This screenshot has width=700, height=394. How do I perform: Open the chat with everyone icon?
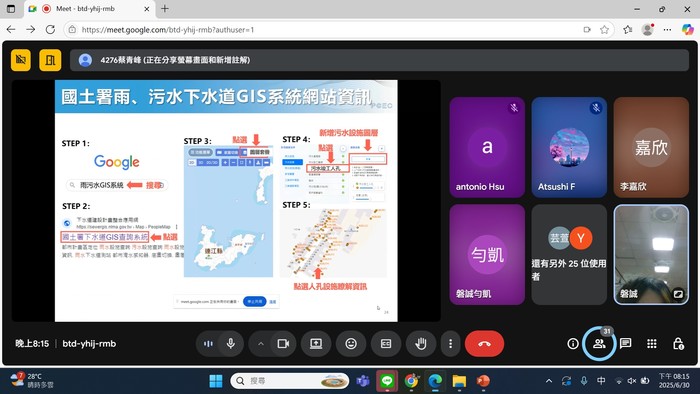point(625,343)
